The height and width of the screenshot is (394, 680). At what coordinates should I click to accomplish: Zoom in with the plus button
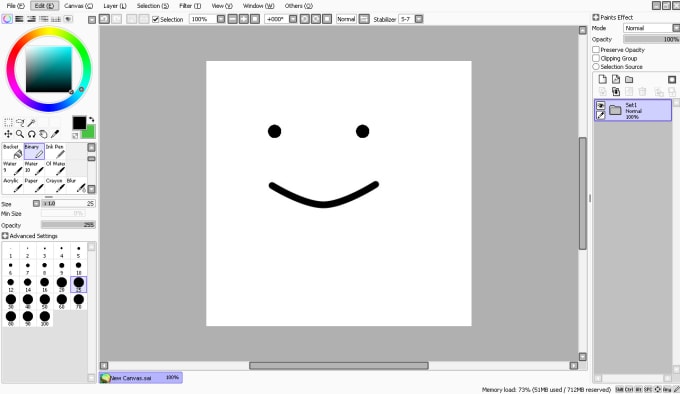(x=244, y=19)
